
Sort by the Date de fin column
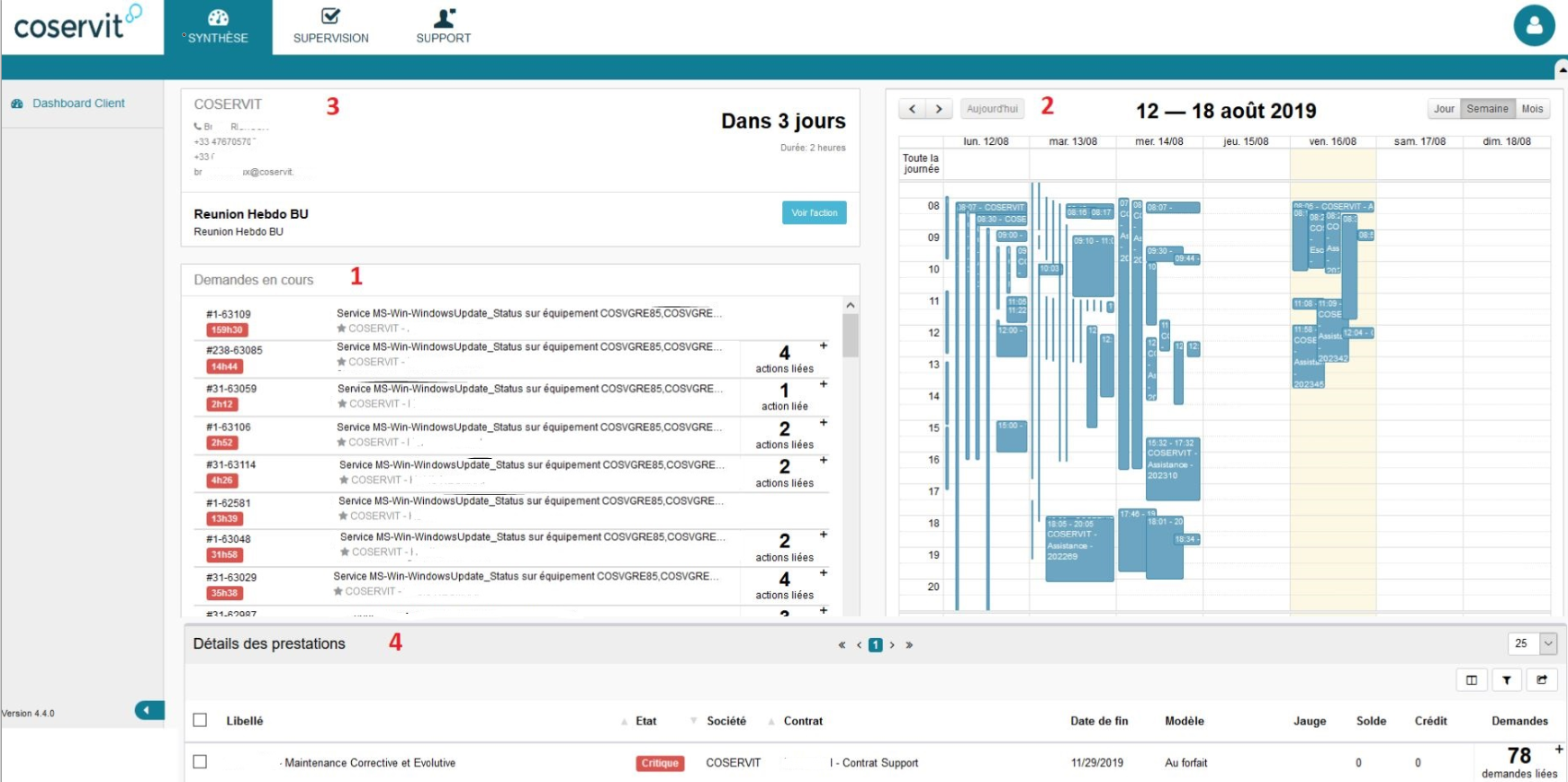[1099, 721]
